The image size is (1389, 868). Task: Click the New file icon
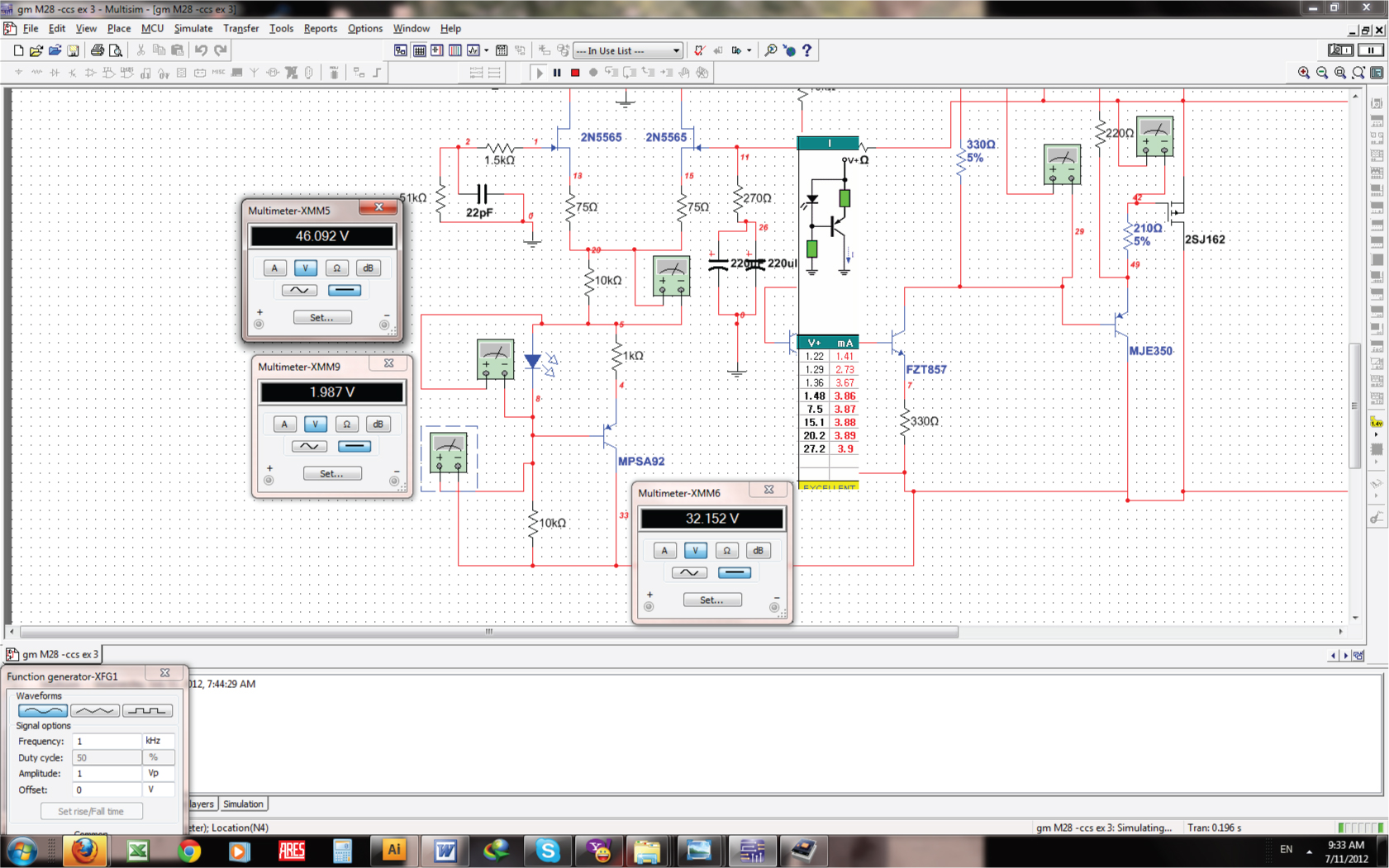coord(18,50)
